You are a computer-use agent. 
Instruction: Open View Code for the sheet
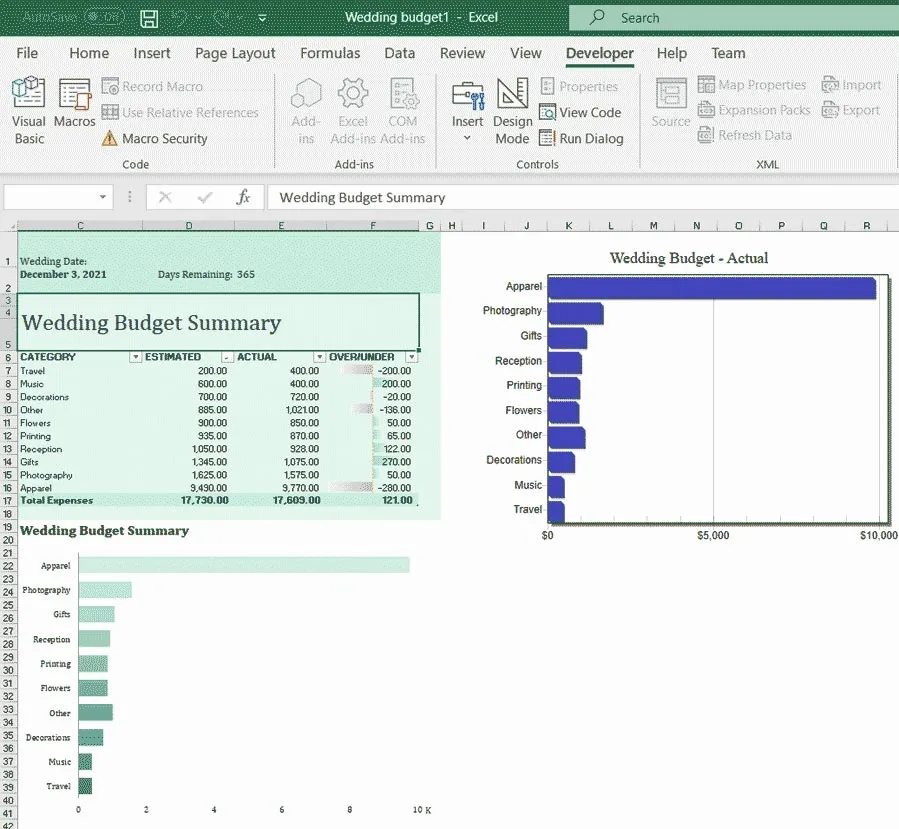point(582,112)
